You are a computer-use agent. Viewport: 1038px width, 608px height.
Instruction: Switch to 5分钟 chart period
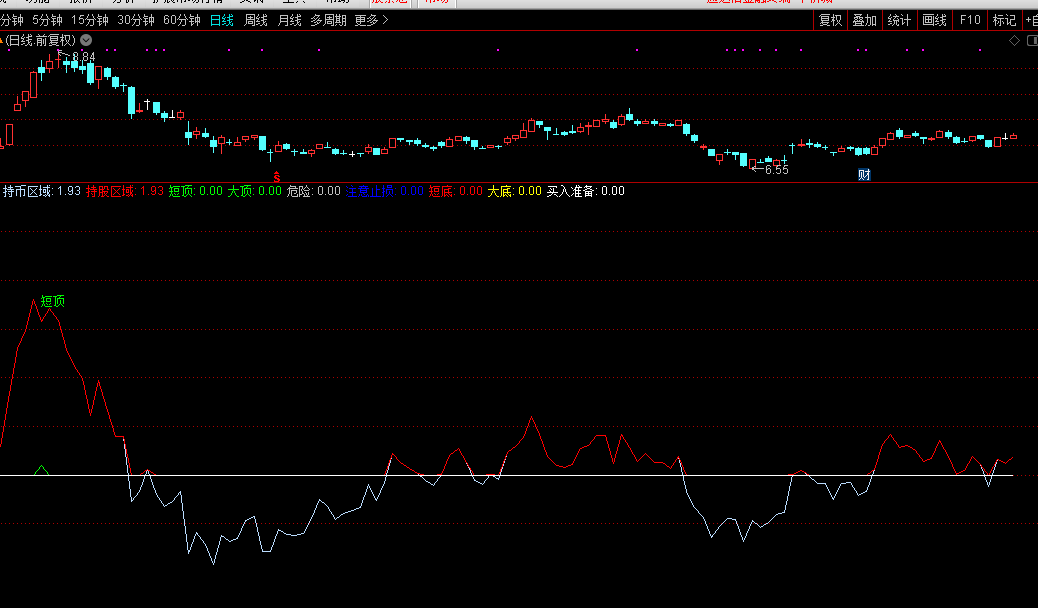[x=47, y=20]
